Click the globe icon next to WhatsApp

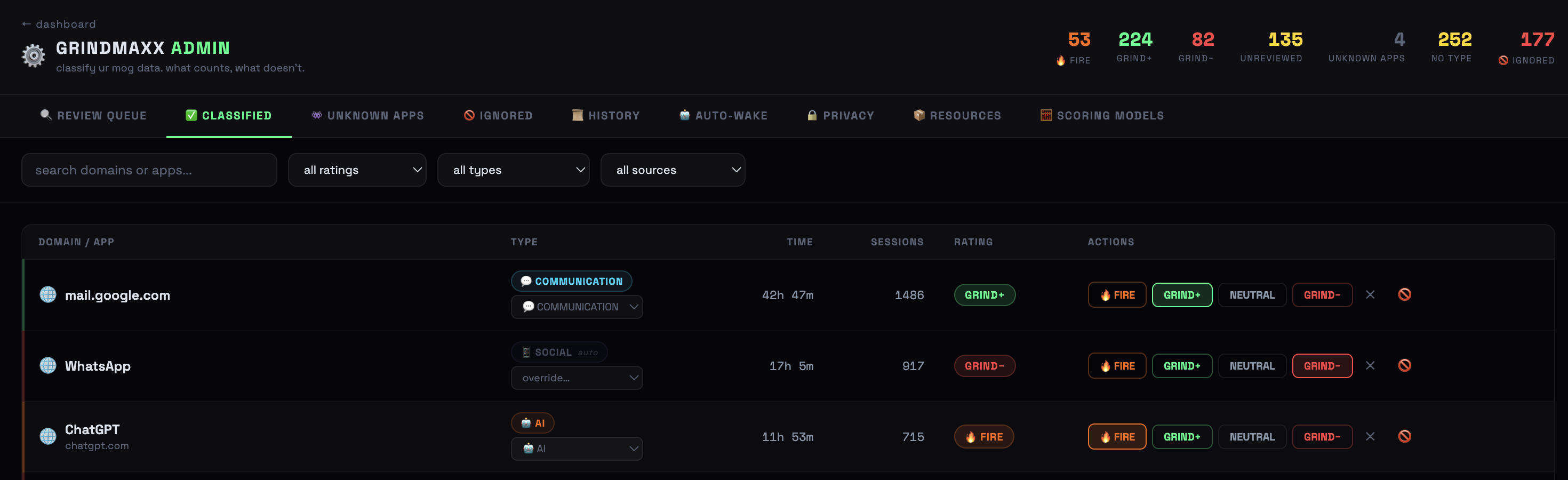[x=48, y=365]
